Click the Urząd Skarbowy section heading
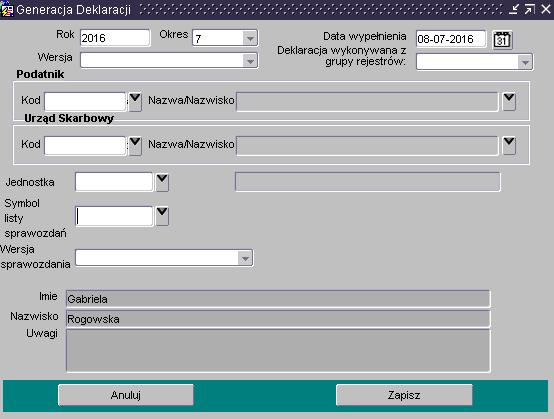 69,118
